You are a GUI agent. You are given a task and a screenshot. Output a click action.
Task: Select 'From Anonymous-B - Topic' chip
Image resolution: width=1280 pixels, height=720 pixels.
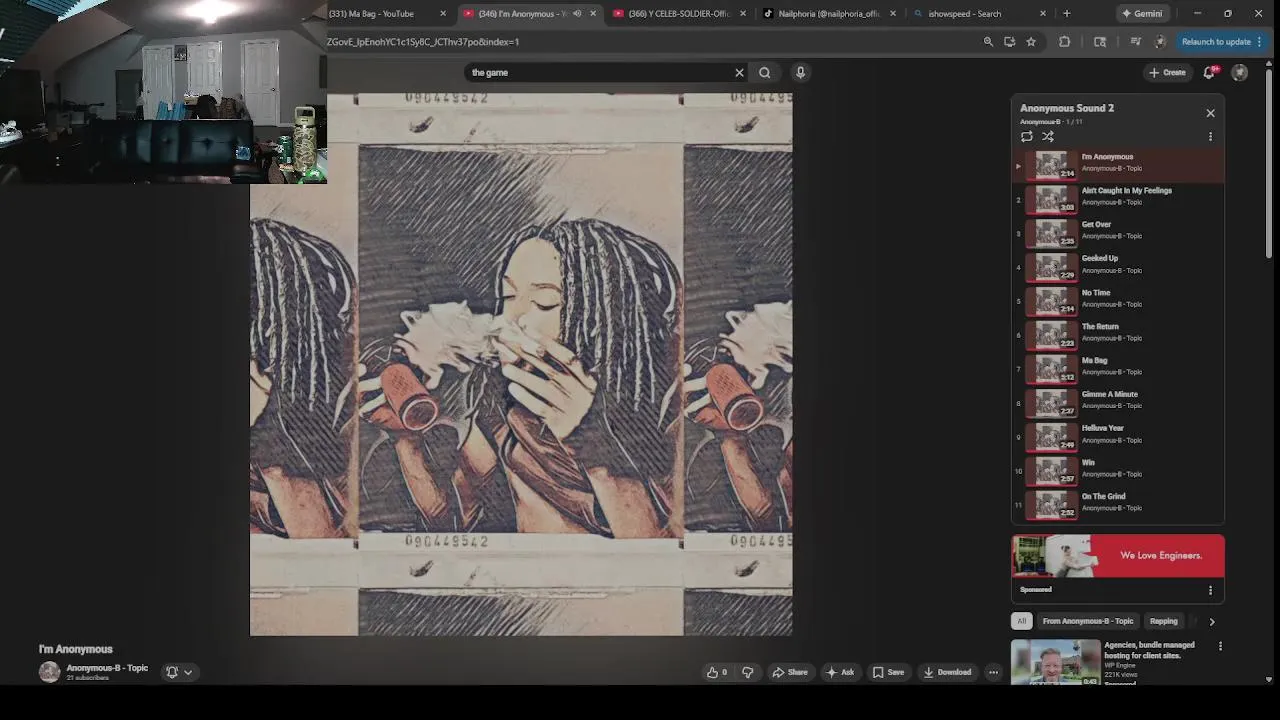pyautogui.click(x=1088, y=621)
